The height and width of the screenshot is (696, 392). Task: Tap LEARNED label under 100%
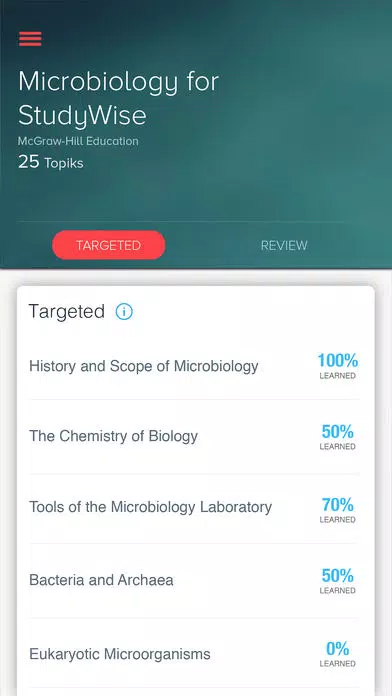[x=337, y=376]
